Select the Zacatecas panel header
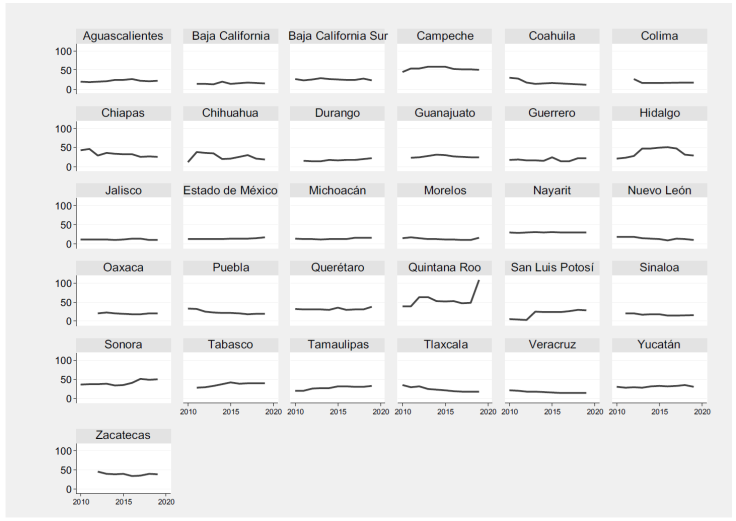The height and width of the screenshot is (521, 736). (x=124, y=435)
